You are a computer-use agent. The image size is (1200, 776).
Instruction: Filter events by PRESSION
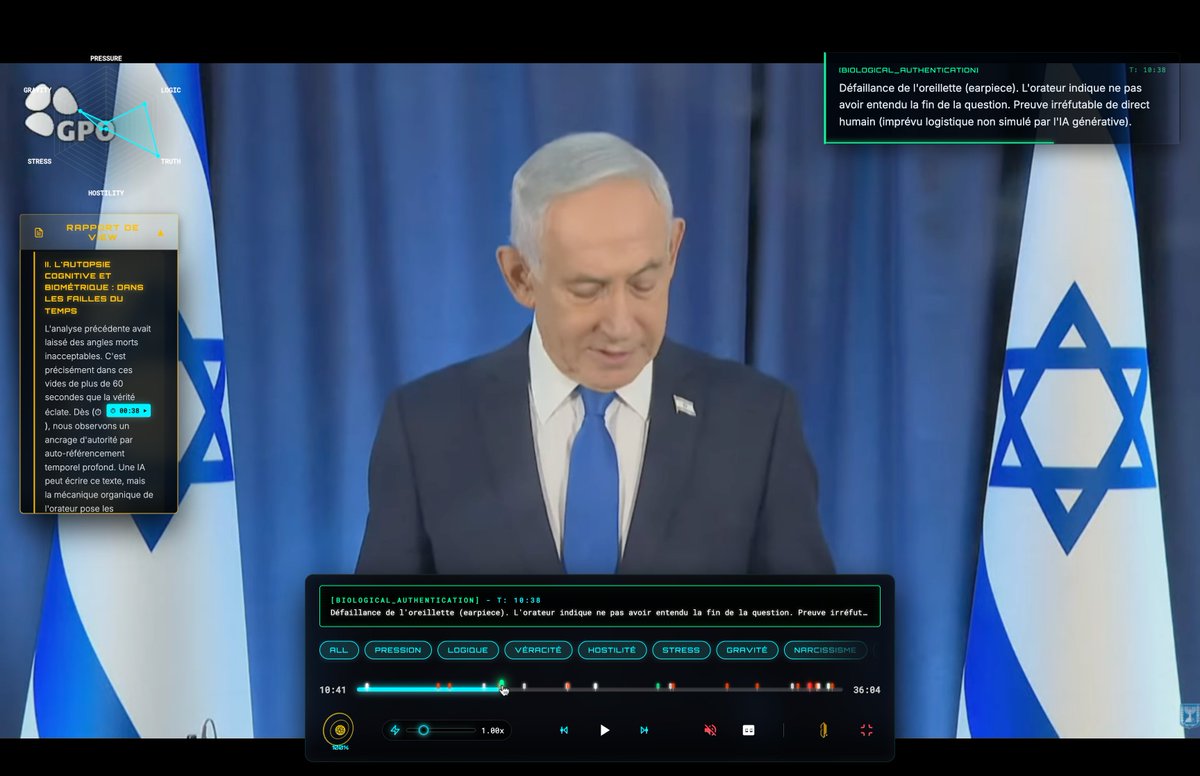coord(398,650)
